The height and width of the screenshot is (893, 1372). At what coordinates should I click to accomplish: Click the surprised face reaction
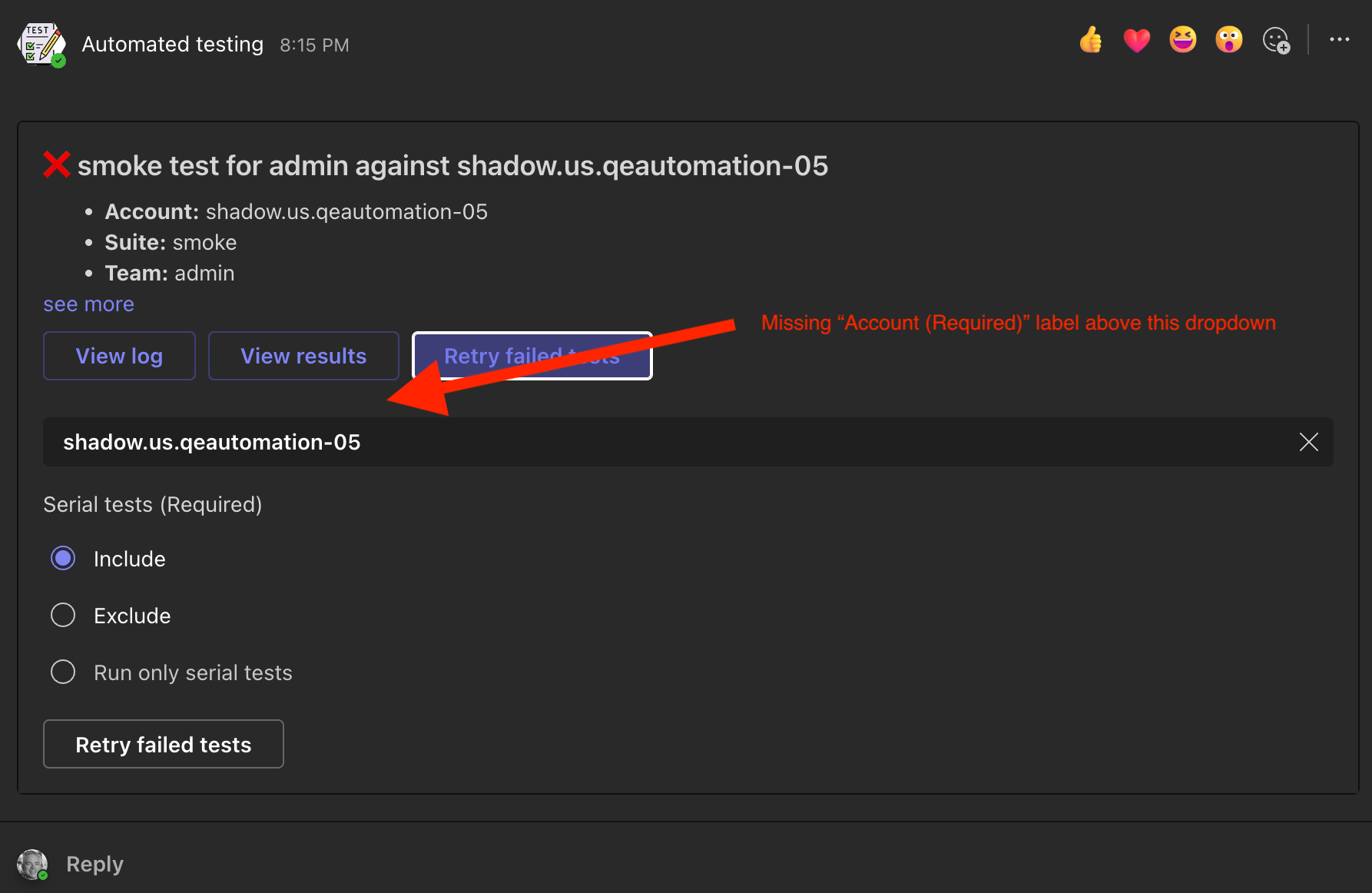[x=1228, y=40]
